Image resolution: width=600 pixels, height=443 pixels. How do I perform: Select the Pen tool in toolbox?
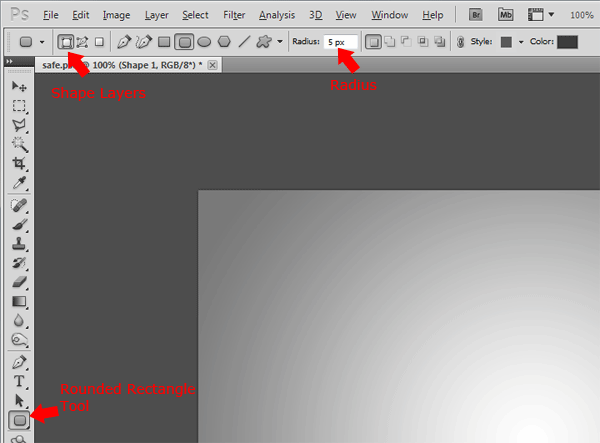point(19,362)
